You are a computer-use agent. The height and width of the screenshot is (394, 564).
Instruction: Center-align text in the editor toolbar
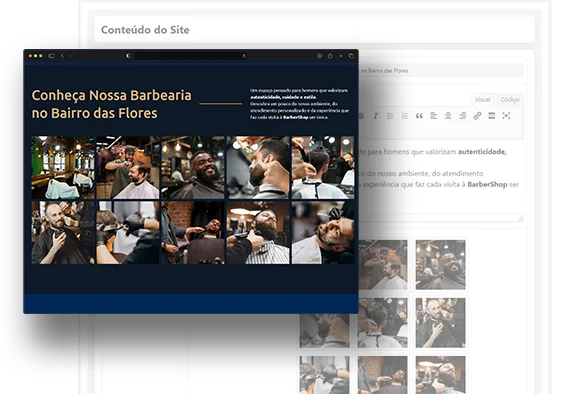tap(448, 116)
